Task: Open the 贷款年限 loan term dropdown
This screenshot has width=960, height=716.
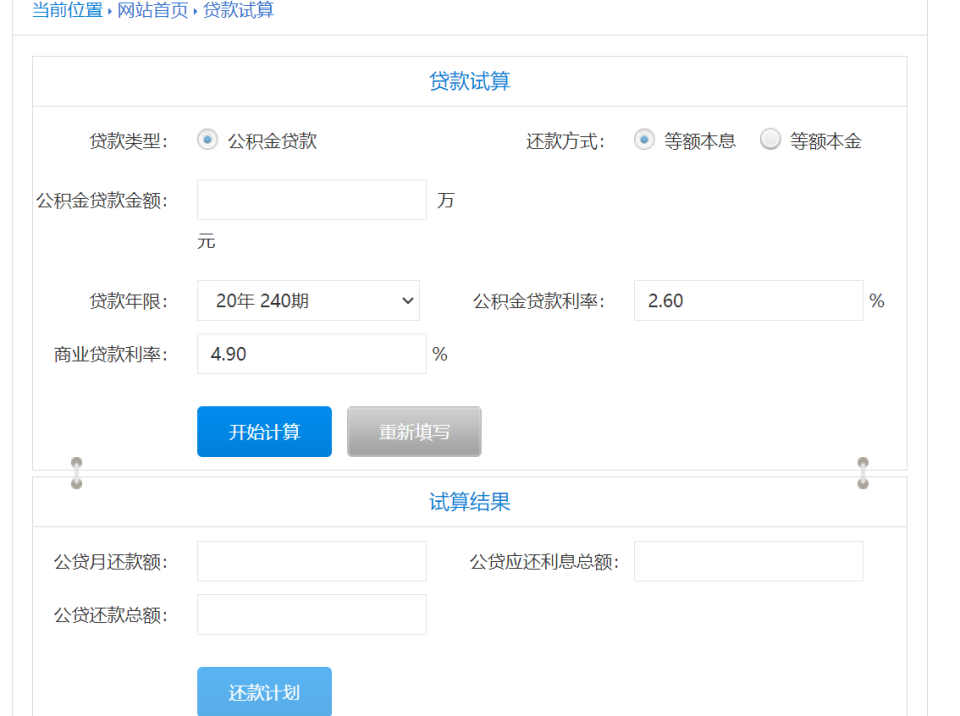Action: coord(307,300)
